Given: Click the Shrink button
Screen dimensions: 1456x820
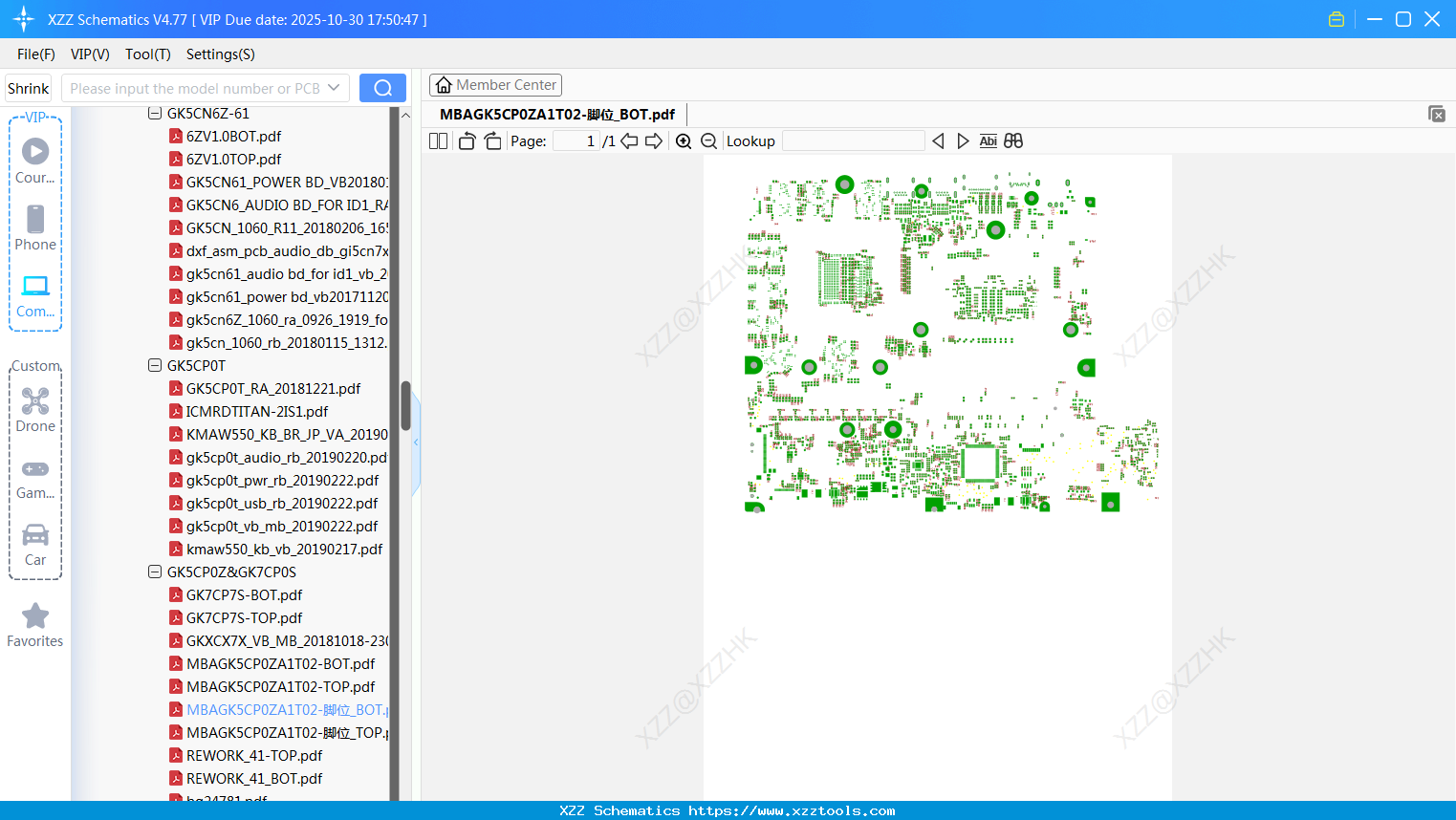Looking at the screenshot, I should point(29,88).
